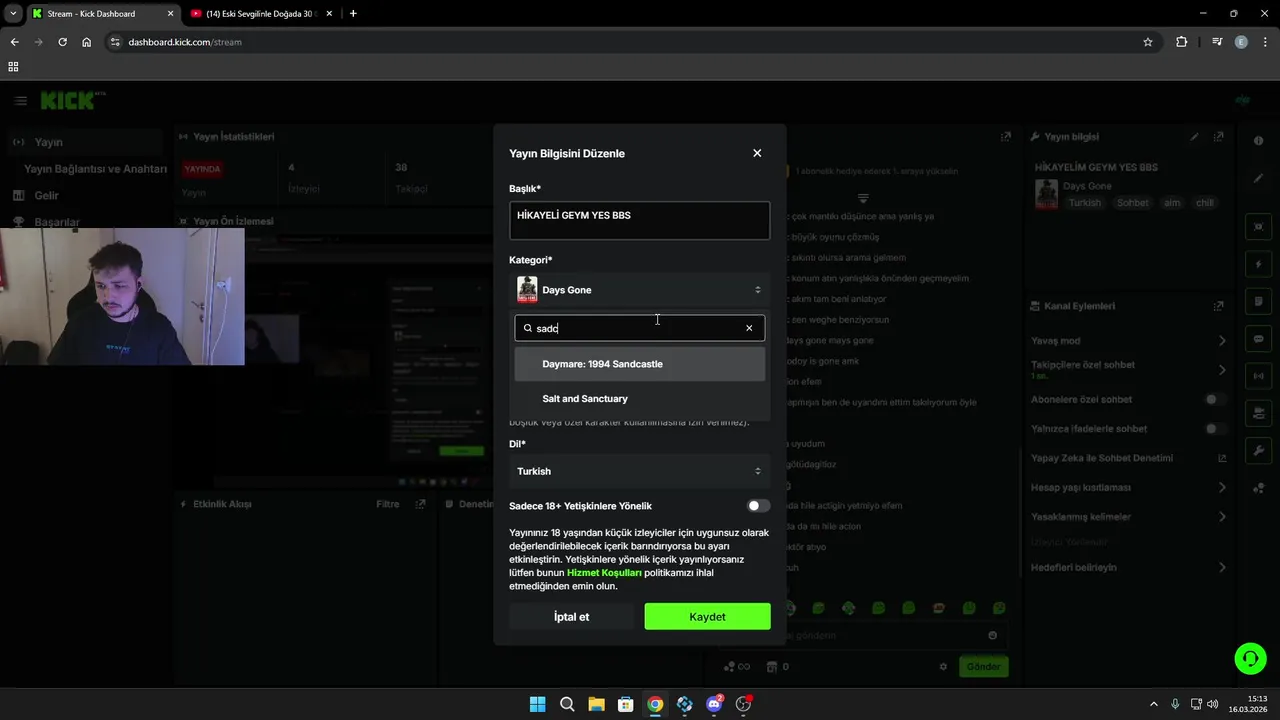The height and width of the screenshot is (720, 1280).
Task: Toggle Yalnızca ifadelerle sohbet switch
Action: 1213,428
